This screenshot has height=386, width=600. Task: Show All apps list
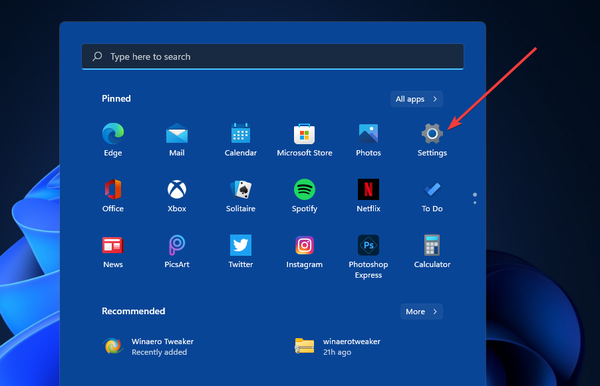click(x=416, y=99)
